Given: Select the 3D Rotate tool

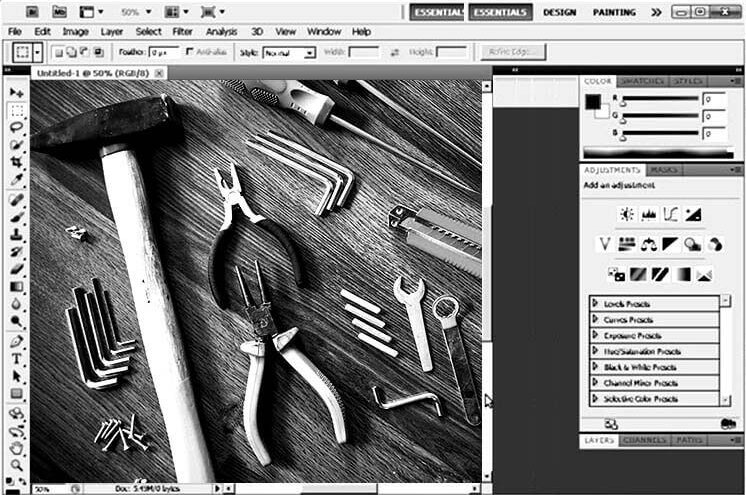Looking at the screenshot, I should pyautogui.click(x=17, y=413).
